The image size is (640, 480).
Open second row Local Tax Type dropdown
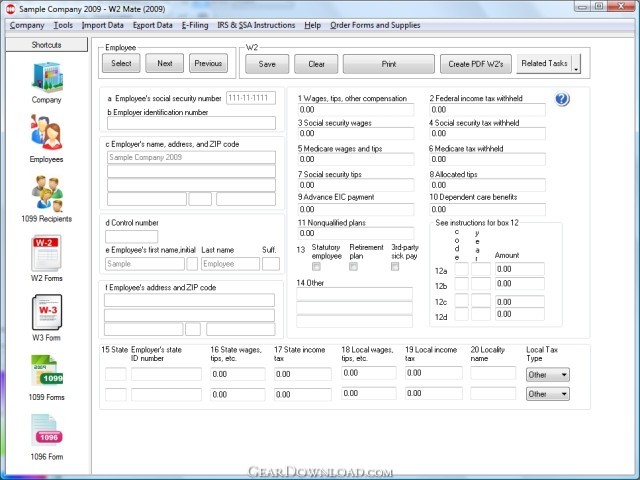(548, 394)
